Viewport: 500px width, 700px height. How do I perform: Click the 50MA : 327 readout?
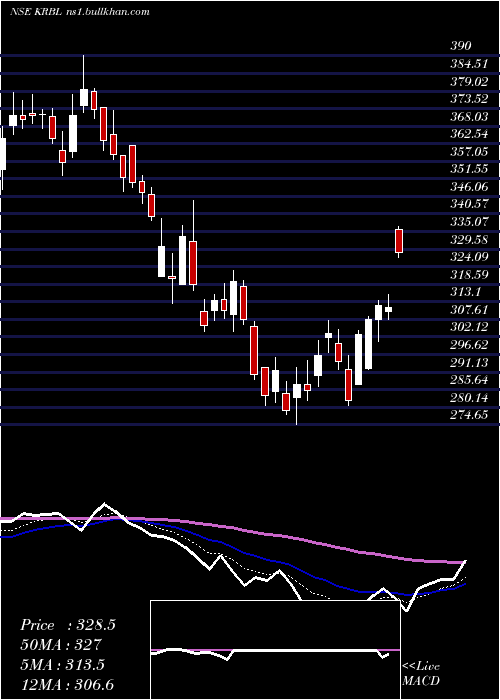(x=61, y=645)
